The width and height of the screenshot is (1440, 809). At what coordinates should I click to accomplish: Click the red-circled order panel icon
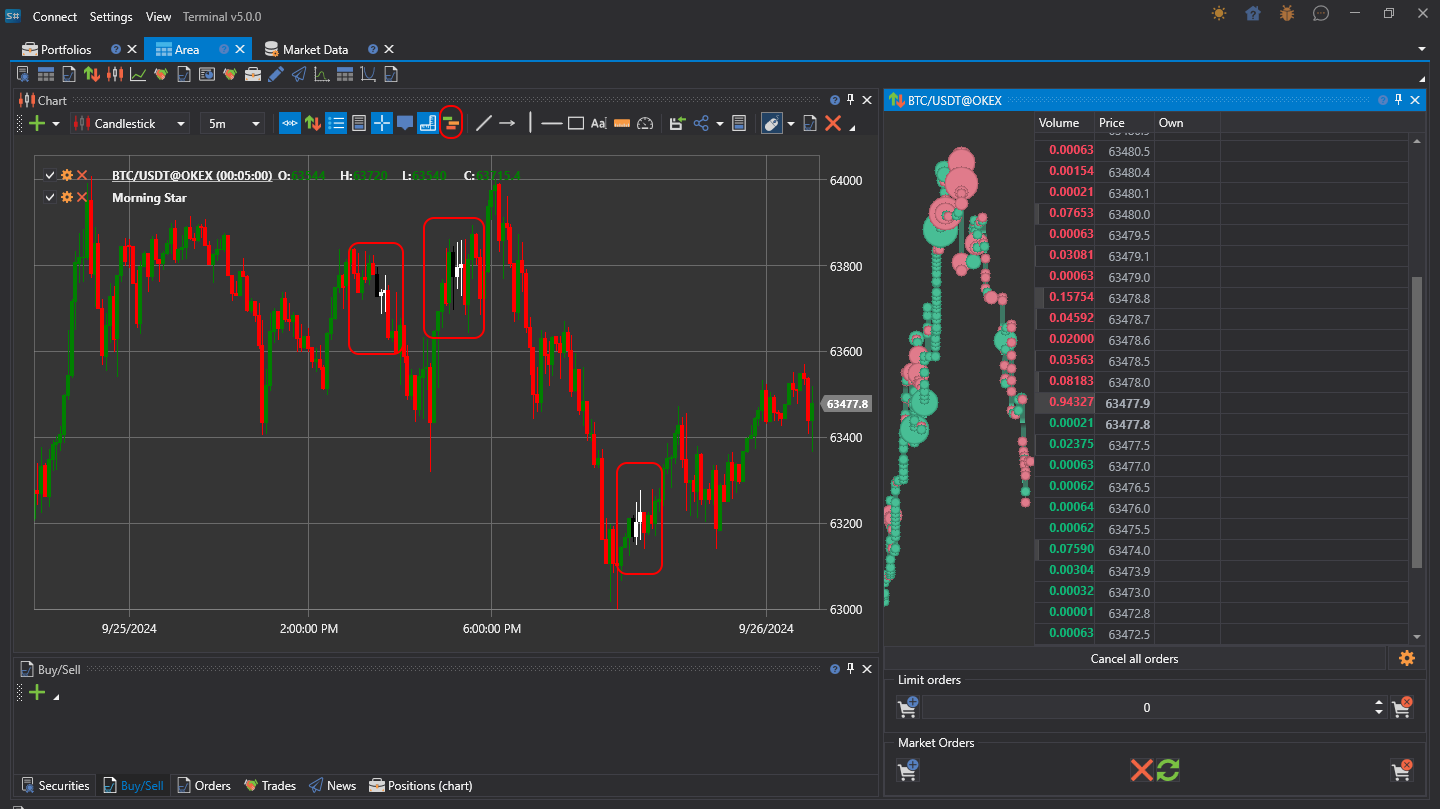tap(451, 123)
